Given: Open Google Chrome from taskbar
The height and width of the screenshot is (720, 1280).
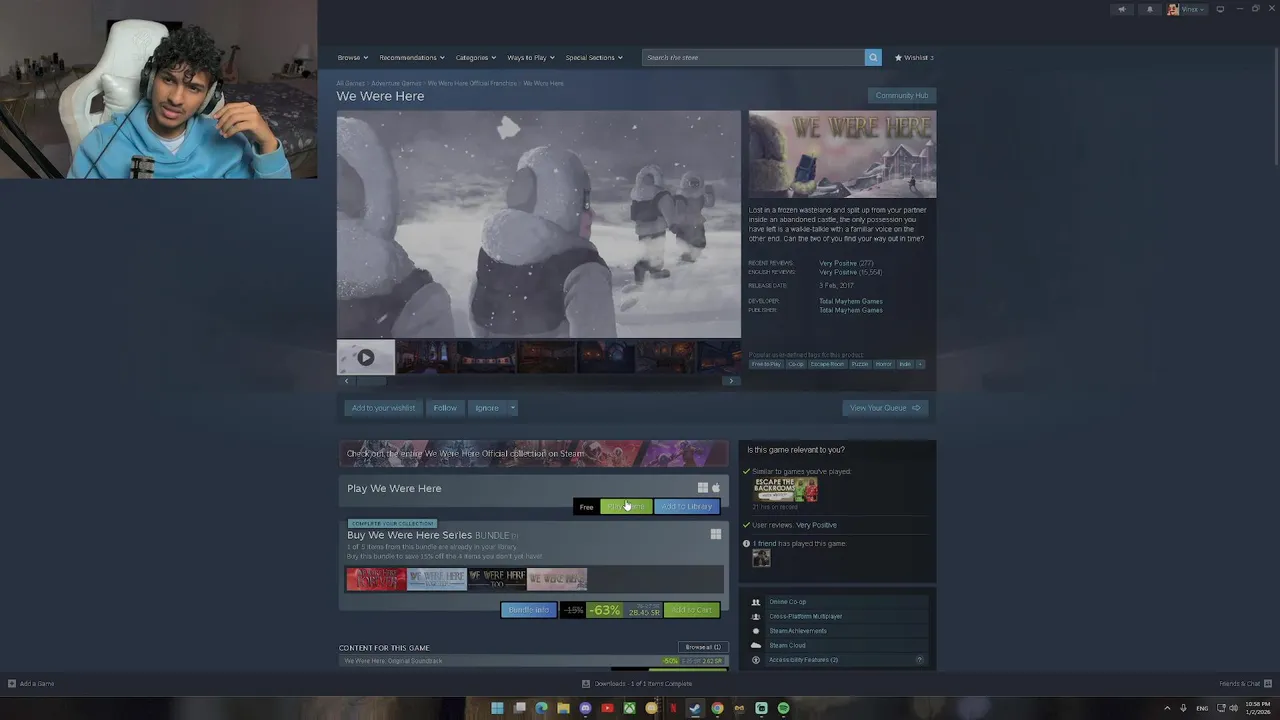Looking at the screenshot, I should [x=717, y=708].
